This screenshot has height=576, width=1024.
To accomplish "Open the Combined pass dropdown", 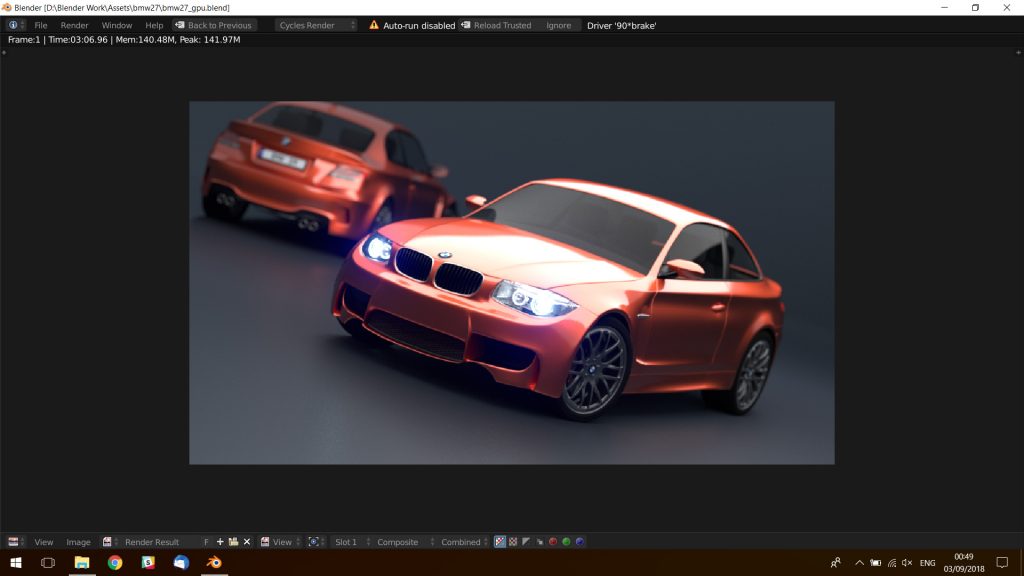I will (462, 542).
